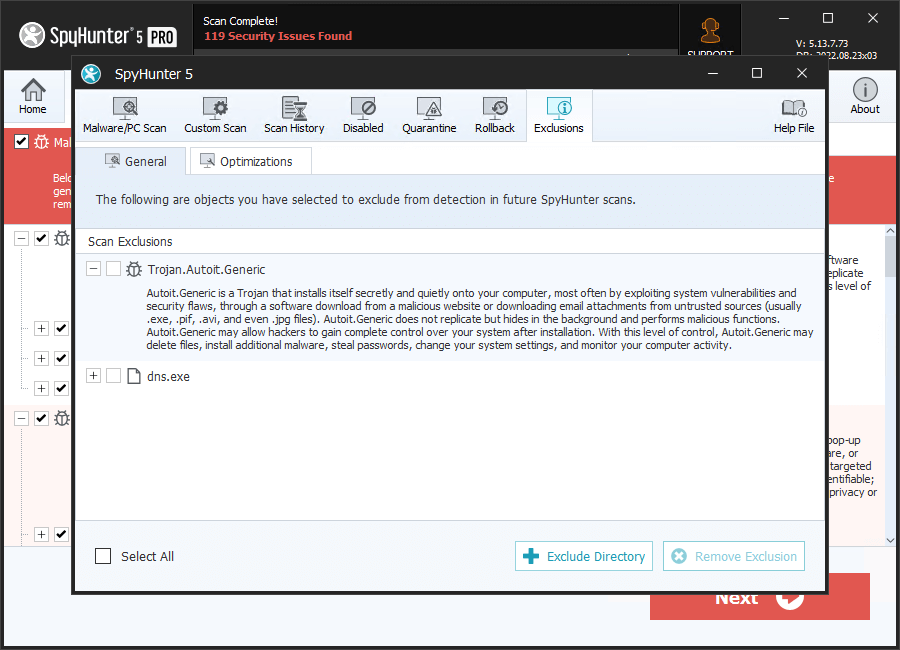
Task: Collapse the Trojan.Autoit.Generic entry
Action: coord(94,269)
